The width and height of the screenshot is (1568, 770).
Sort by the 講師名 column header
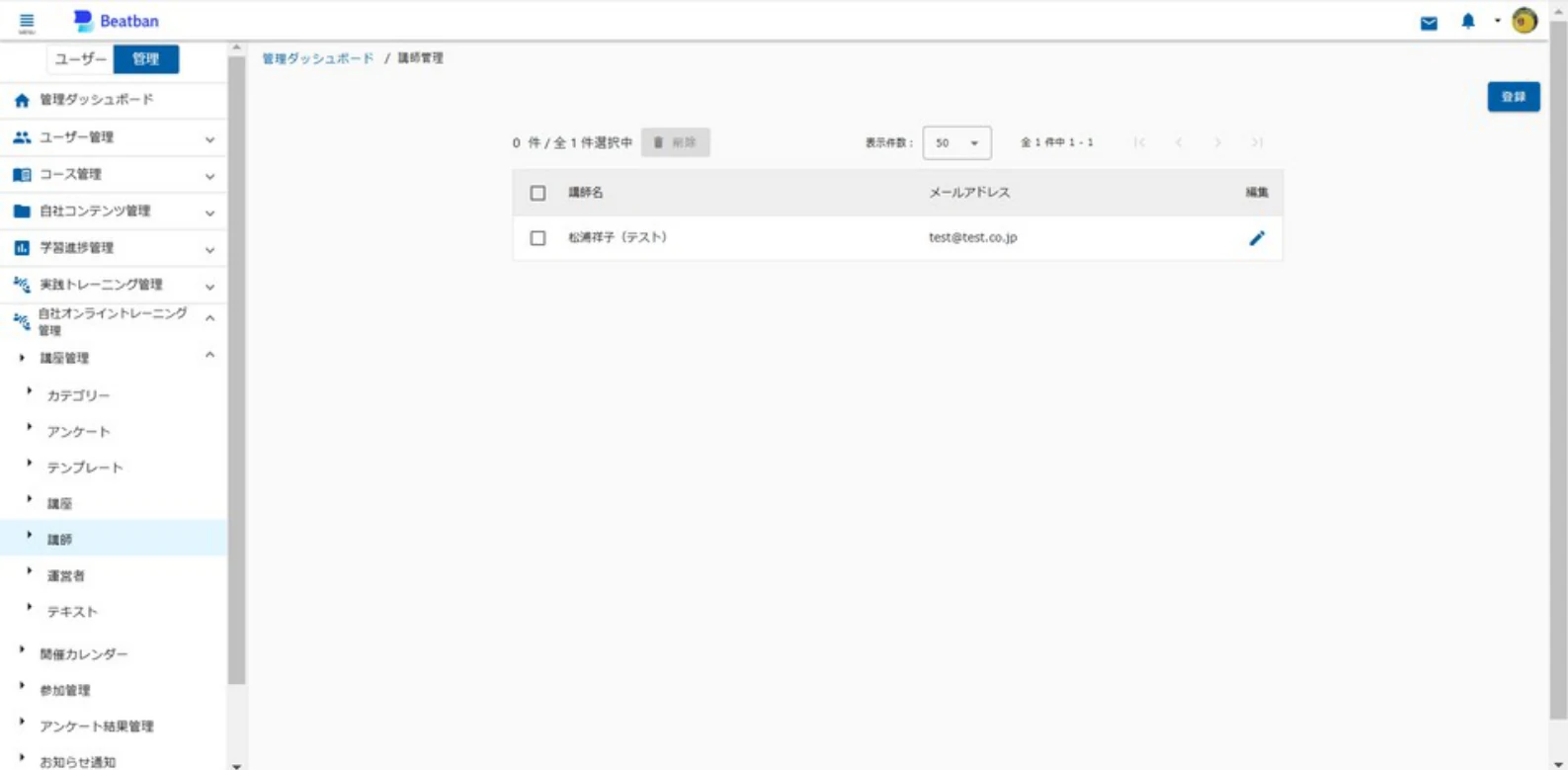(x=585, y=193)
